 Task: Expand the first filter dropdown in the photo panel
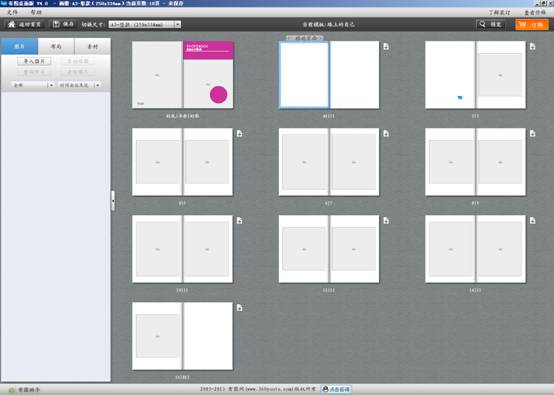click(x=51, y=85)
